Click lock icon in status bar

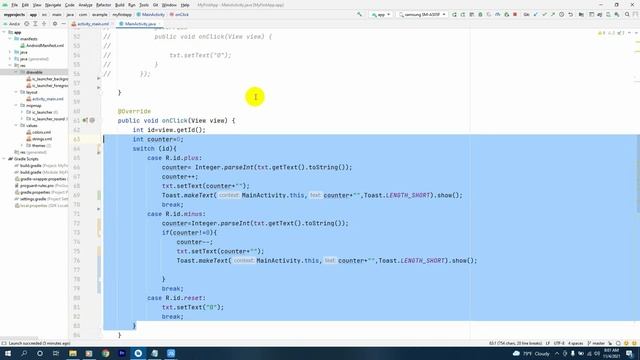click(x=610, y=343)
